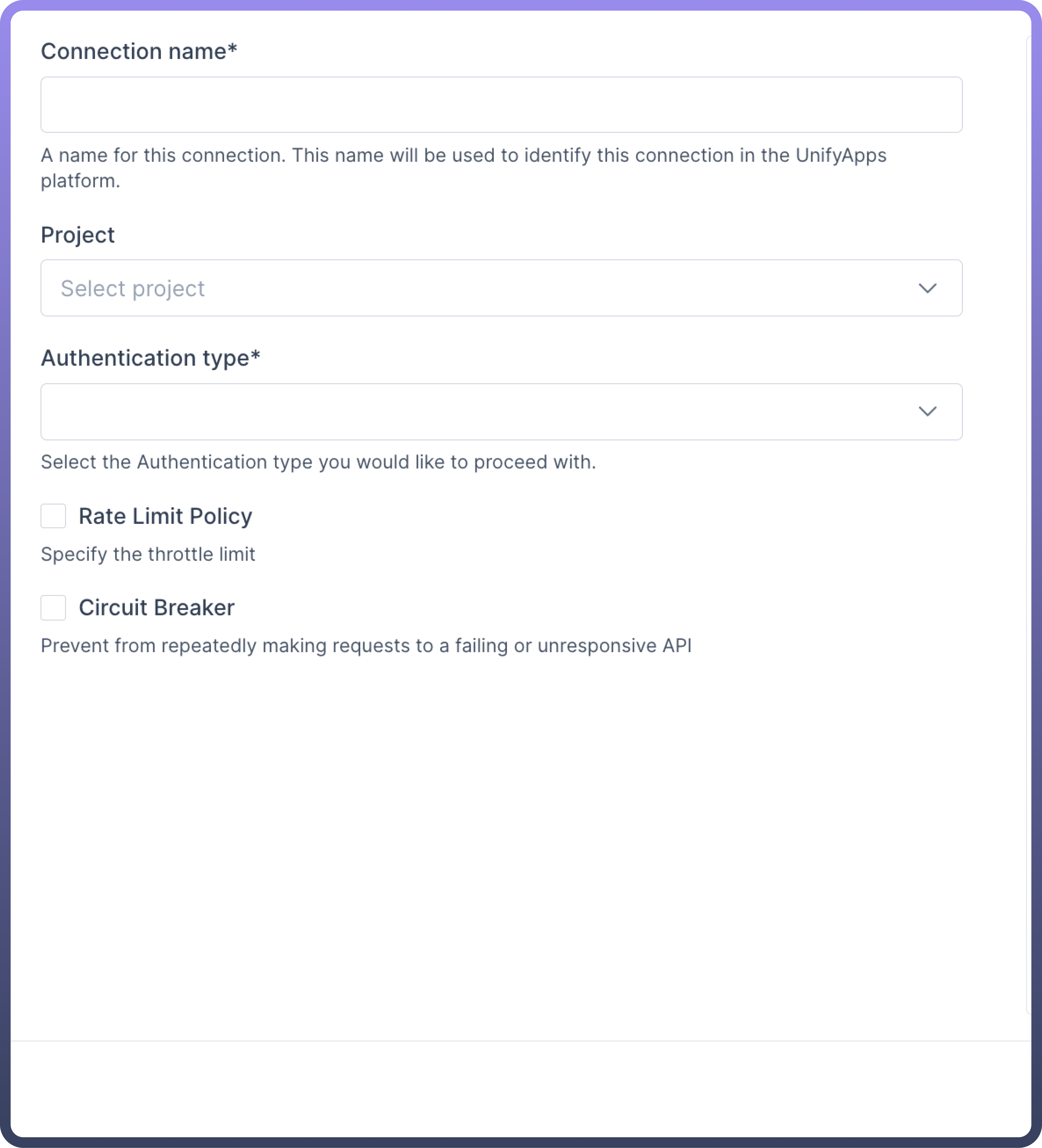Enable the Rate Limit Policy checkbox
Image resolution: width=1042 pixels, height=1148 pixels.
53,516
